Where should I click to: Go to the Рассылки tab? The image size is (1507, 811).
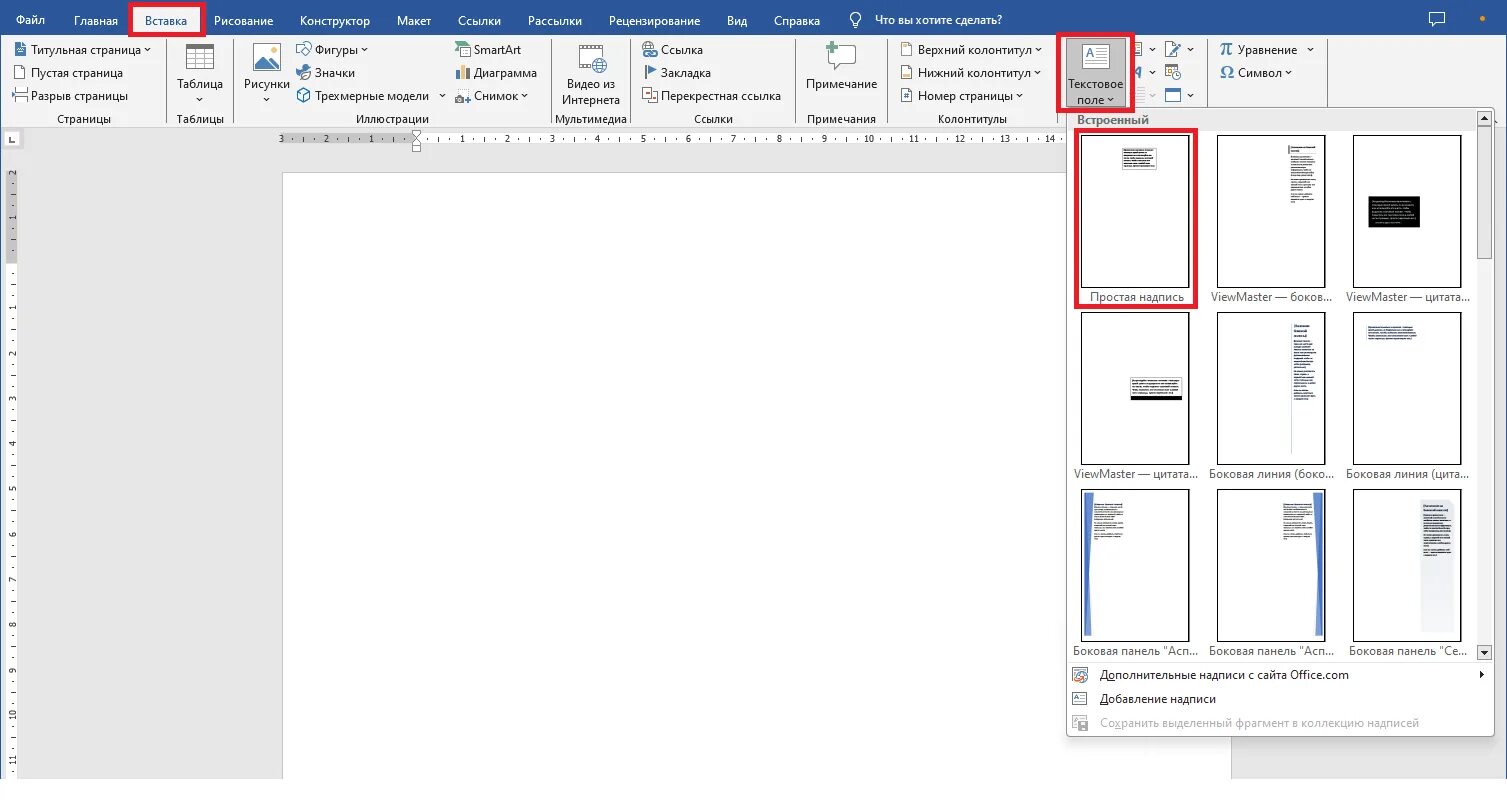point(555,20)
